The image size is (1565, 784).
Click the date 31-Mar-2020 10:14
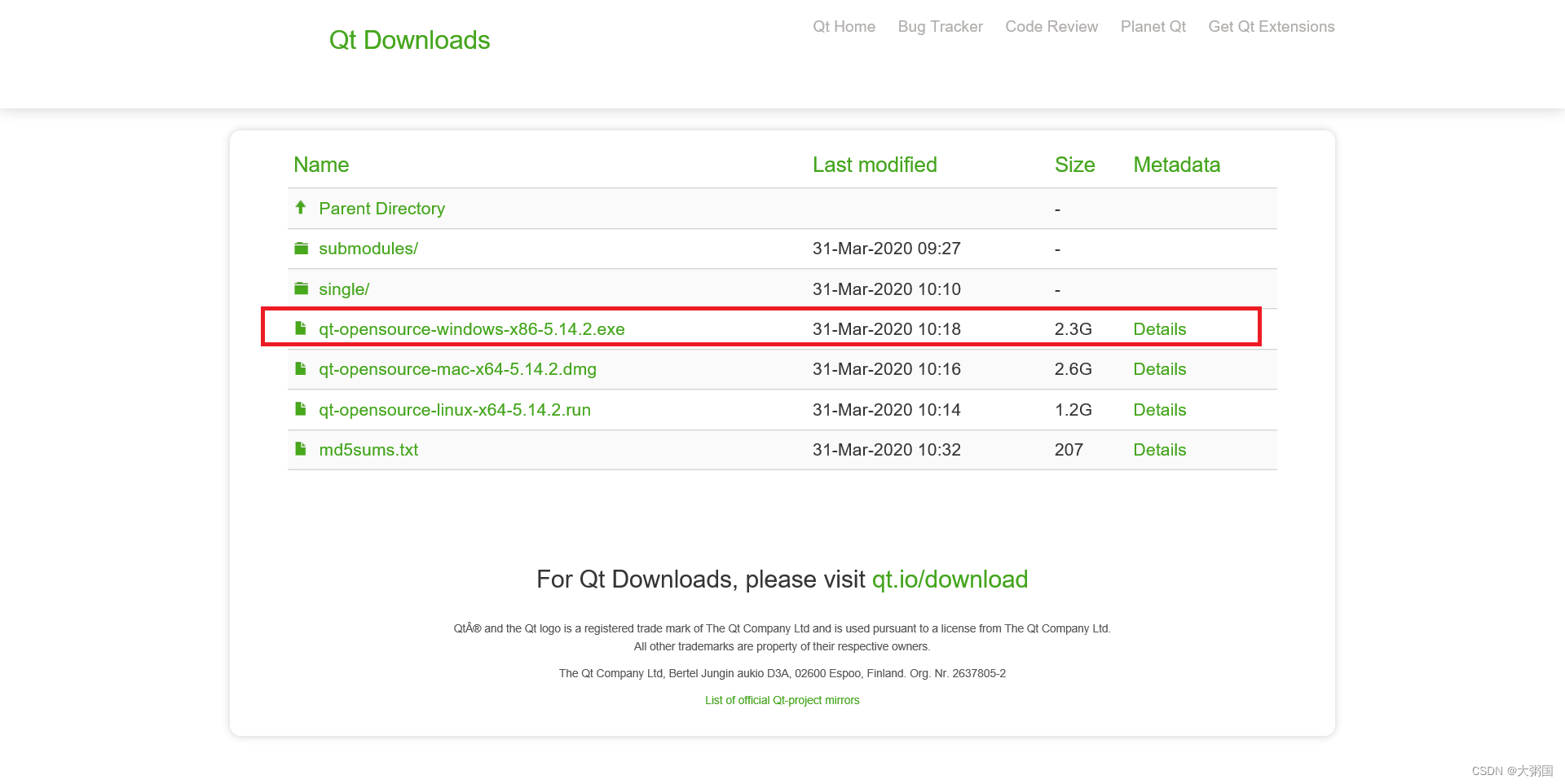point(886,410)
